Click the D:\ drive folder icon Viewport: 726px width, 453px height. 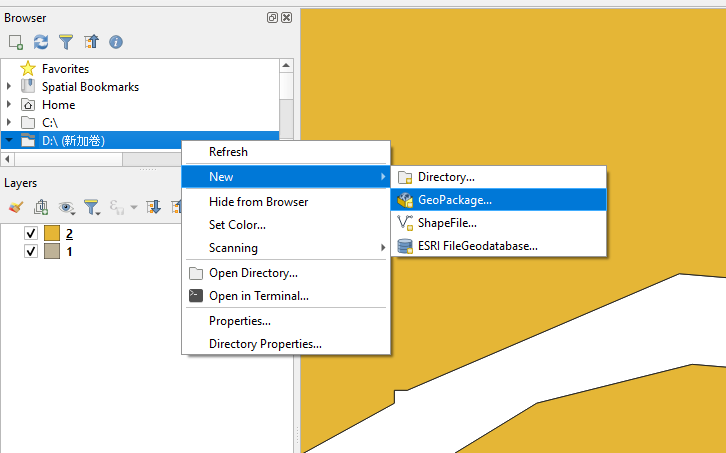click(28, 140)
